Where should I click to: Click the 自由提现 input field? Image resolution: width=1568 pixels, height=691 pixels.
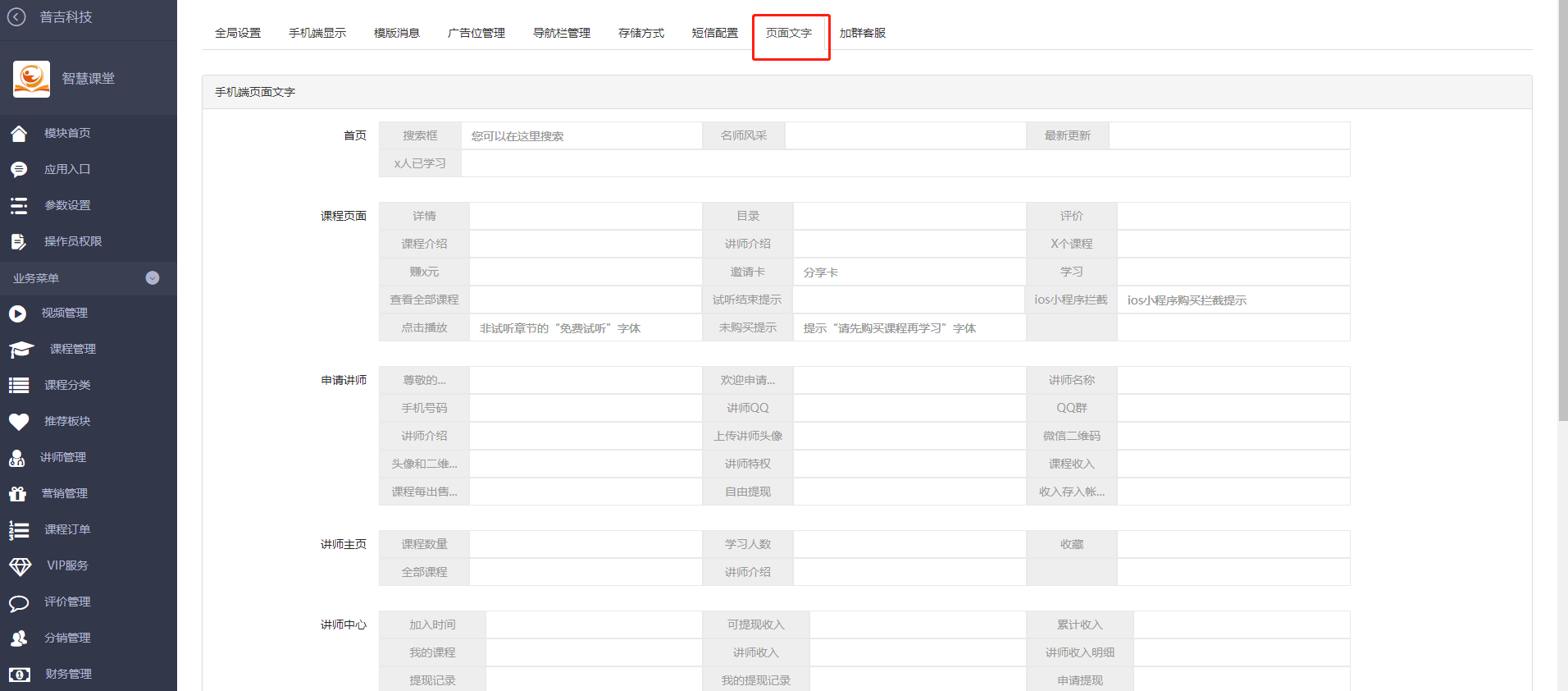pyautogui.click(x=909, y=492)
